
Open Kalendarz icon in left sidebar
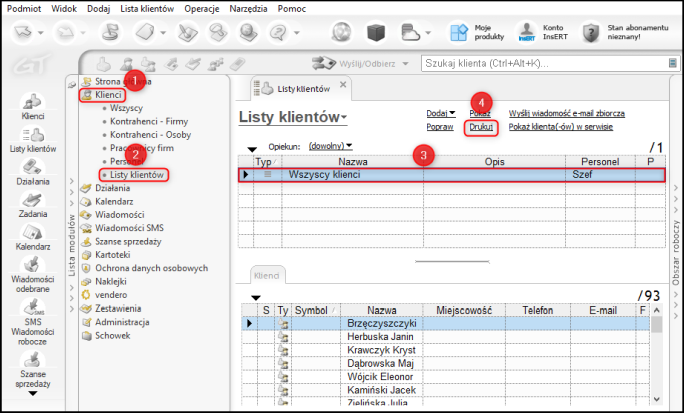[x=32, y=237]
